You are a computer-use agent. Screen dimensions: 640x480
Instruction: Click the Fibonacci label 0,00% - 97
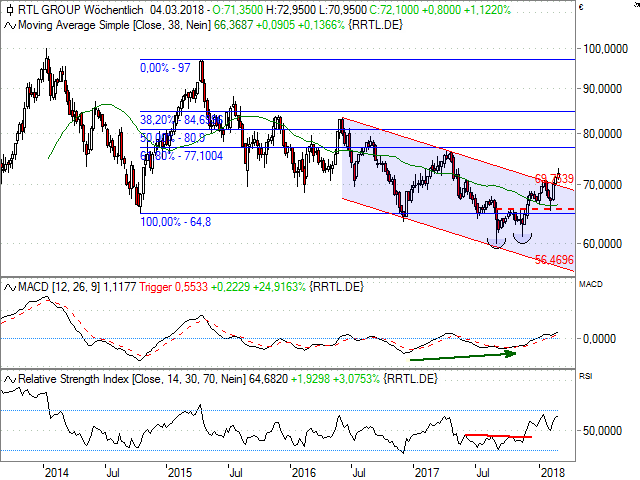point(165,68)
